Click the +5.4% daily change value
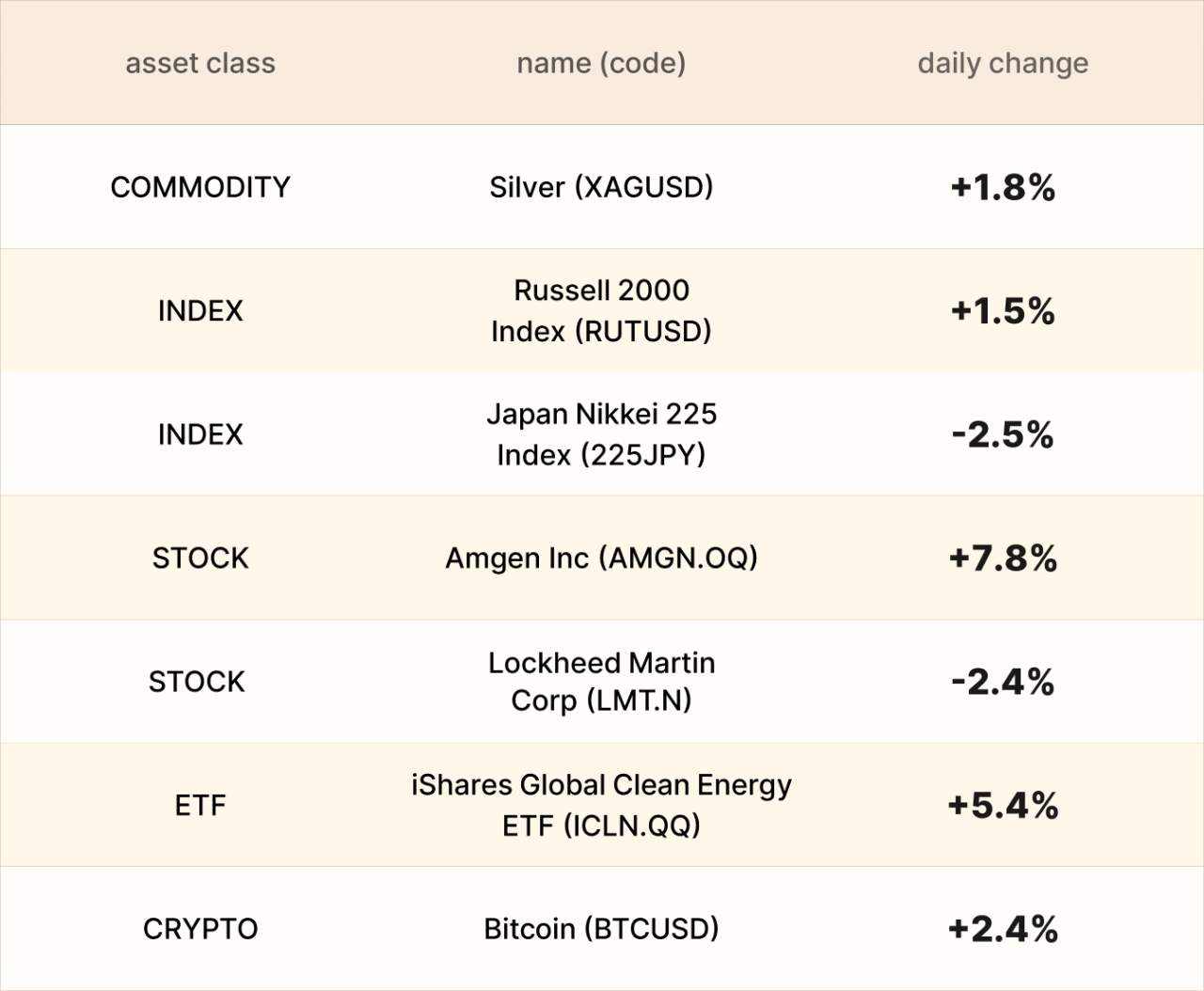 (1003, 806)
